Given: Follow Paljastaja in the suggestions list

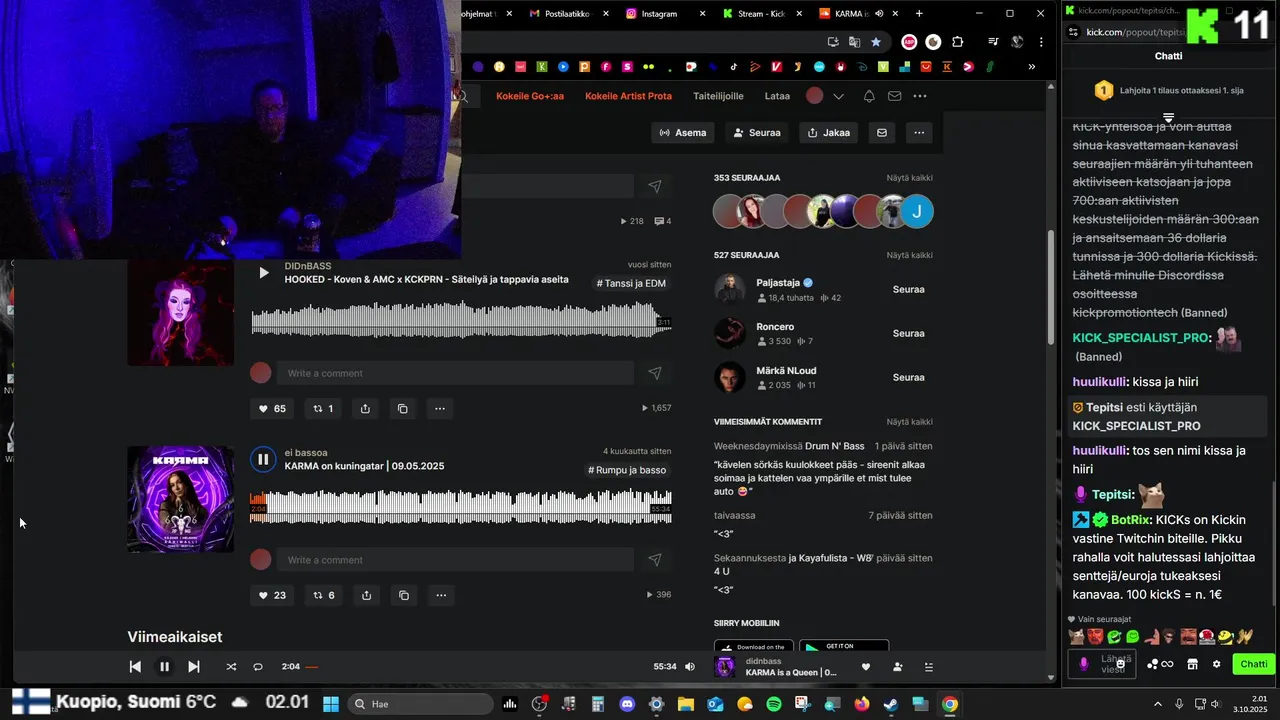Looking at the screenshot, I should [x=908, y=289].
